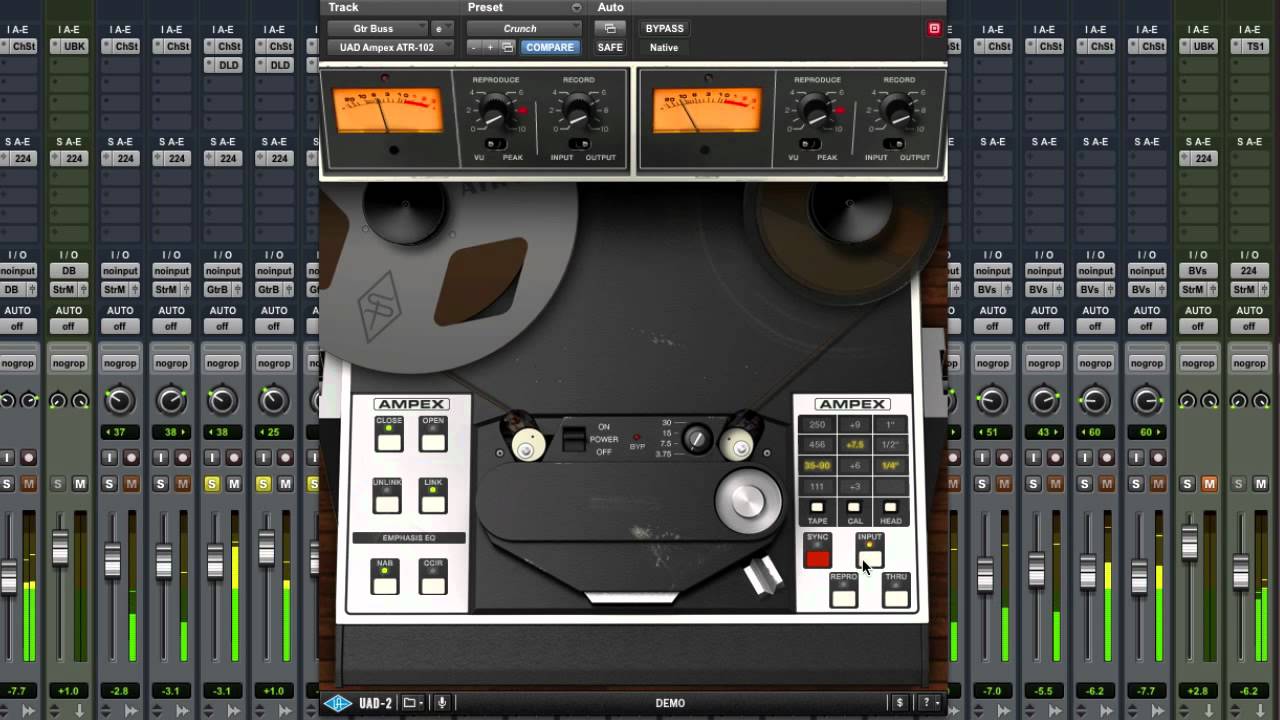Open the folder preset menu in UAD toolbar
This screenshot has width=1280, height=720.
pos(411,703)
